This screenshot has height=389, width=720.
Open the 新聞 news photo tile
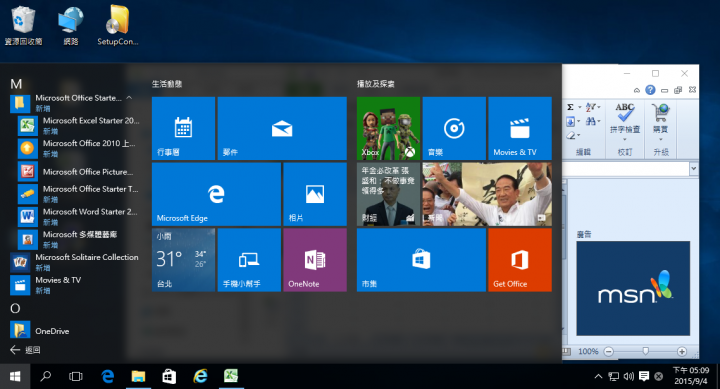tap(487, 194)
